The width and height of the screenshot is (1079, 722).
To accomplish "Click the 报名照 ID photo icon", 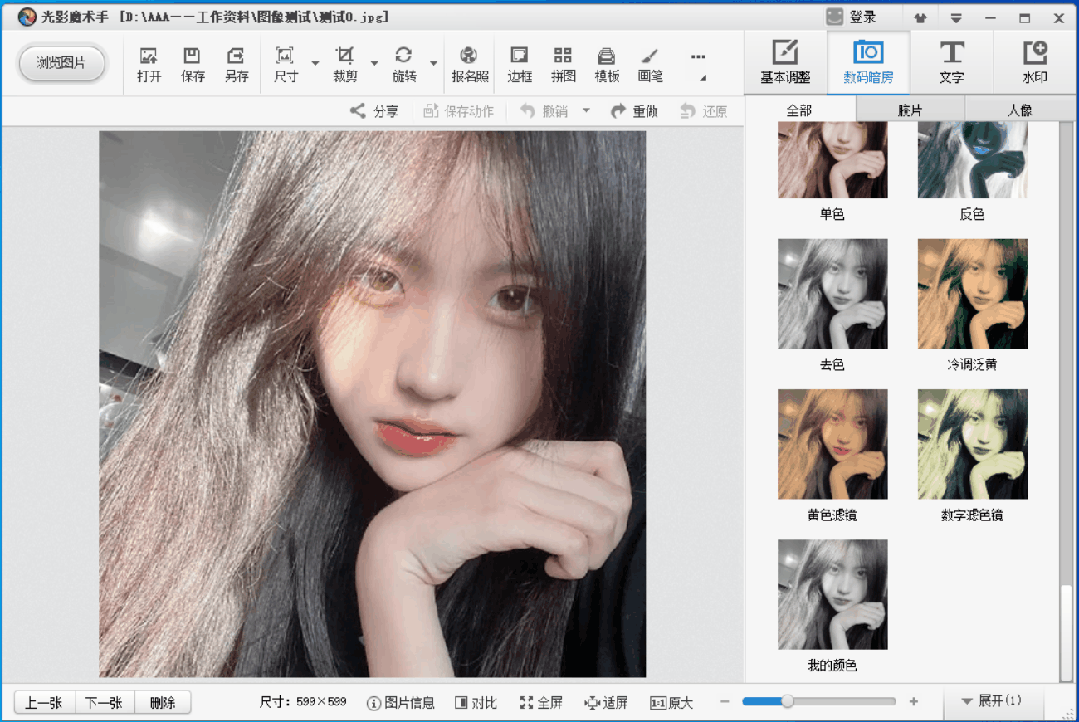I will 469,63.
